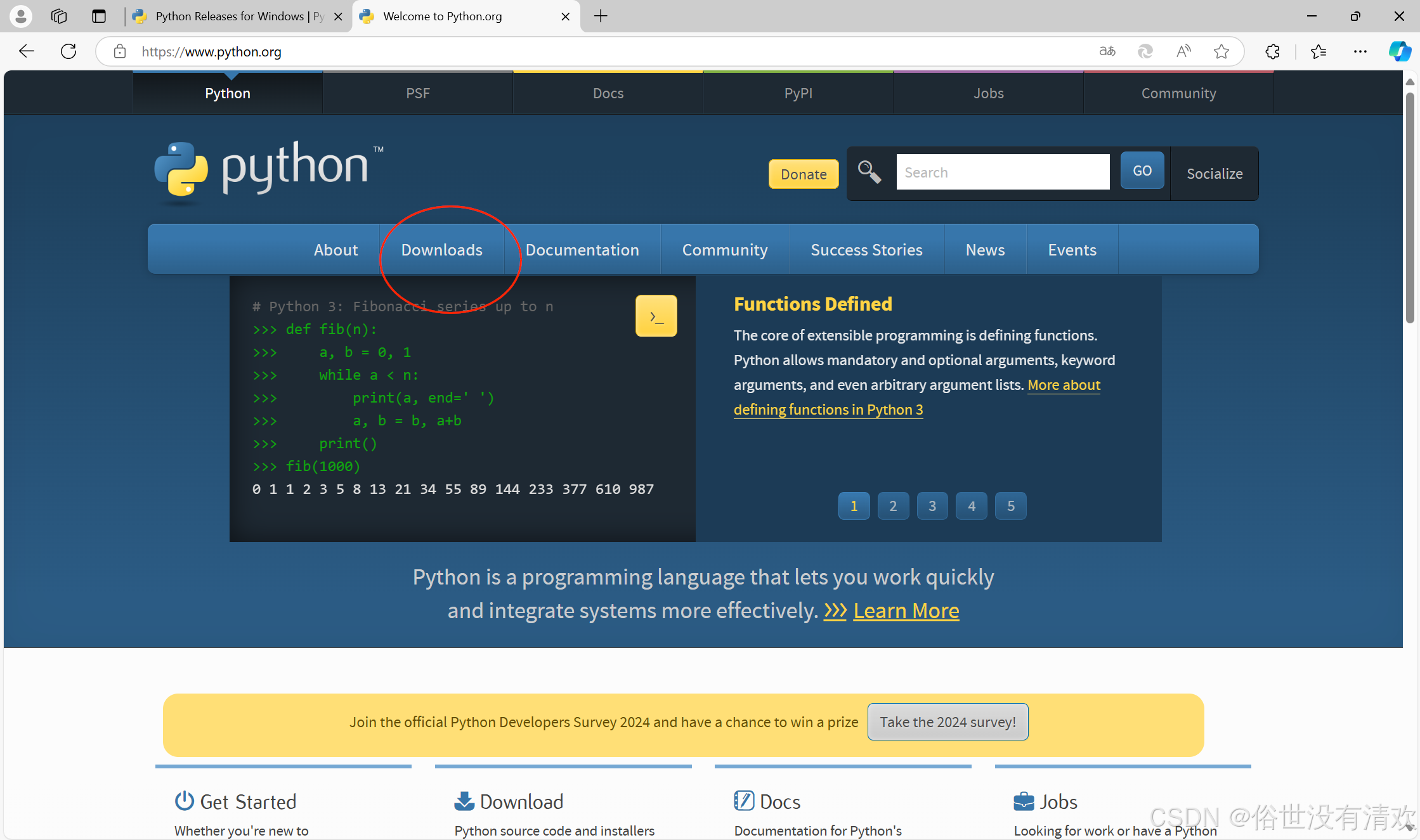Select slide 3 in the carousel
Screen dimensions: 1420x840
(x=932, y=506)
